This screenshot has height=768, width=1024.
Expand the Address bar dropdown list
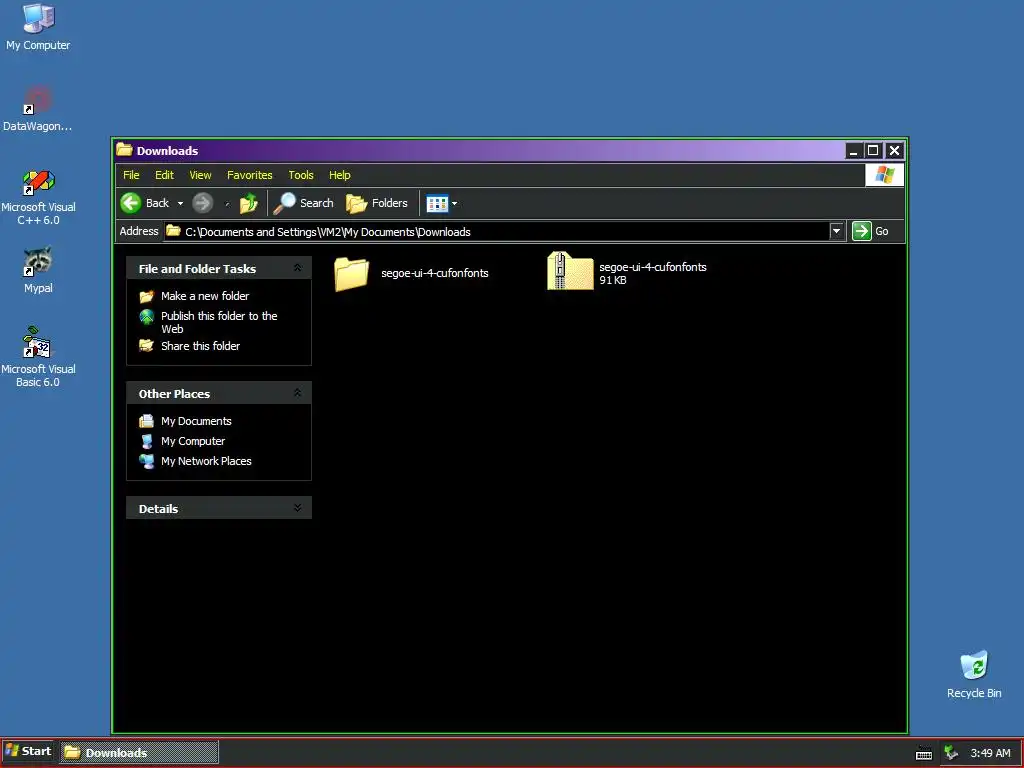pyautogui.click(x=837, y=231)
